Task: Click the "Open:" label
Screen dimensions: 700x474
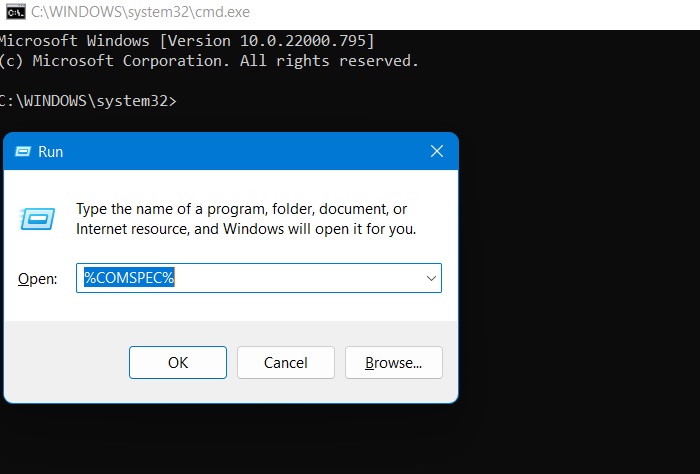Action: (x=38, y=279)
